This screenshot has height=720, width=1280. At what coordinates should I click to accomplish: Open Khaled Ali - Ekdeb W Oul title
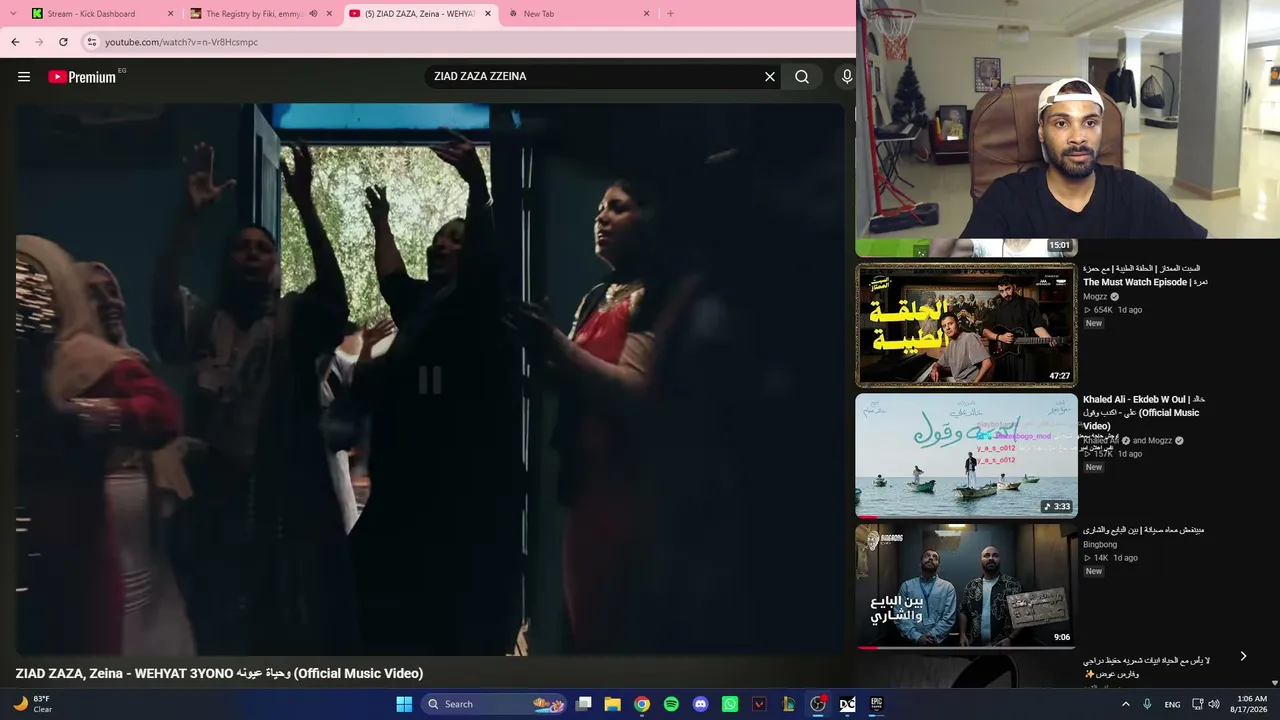(x=1143, y=413)
